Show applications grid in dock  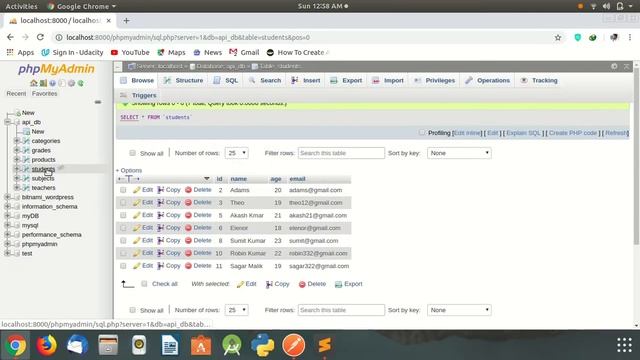[624, 345]
